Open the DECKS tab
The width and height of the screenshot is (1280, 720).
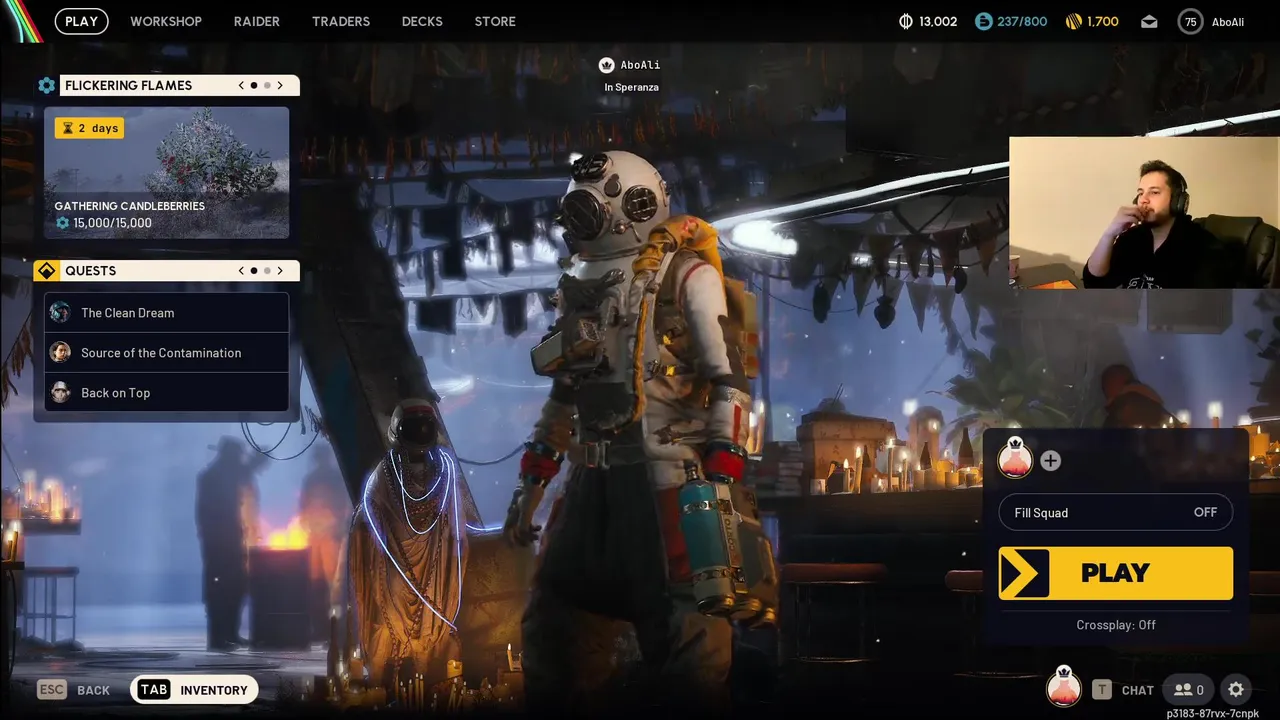coord(422,21)
